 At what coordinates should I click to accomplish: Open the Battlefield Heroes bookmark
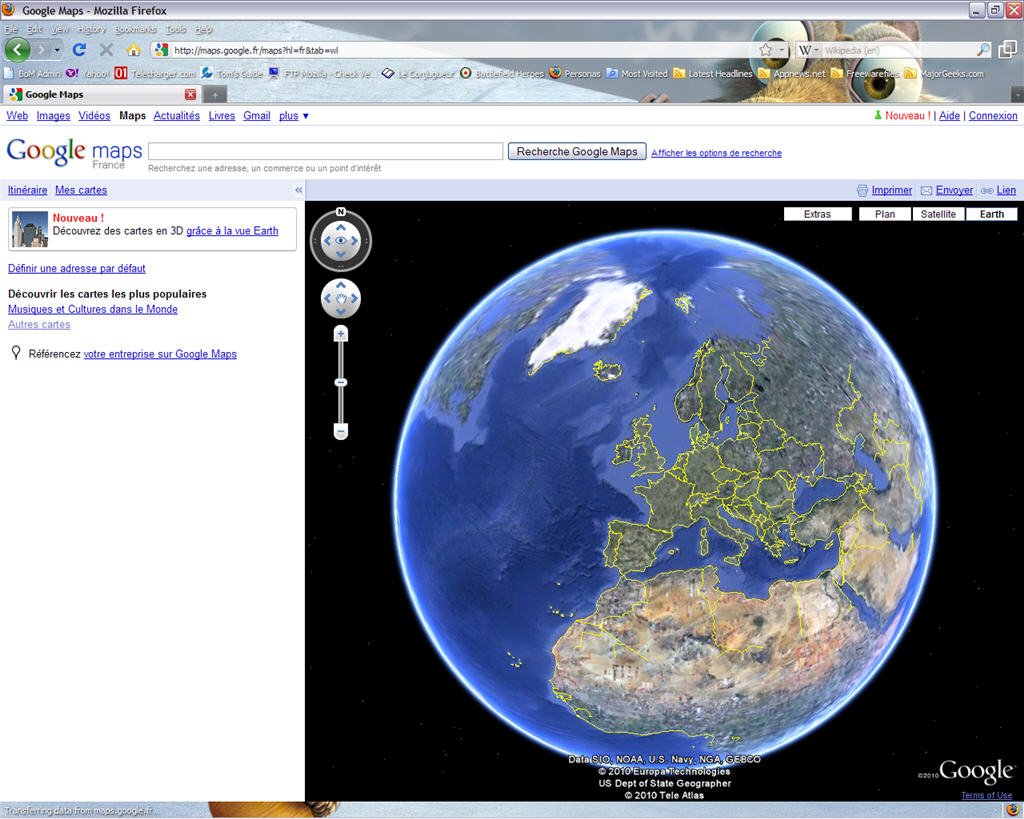tap(502, 73)
